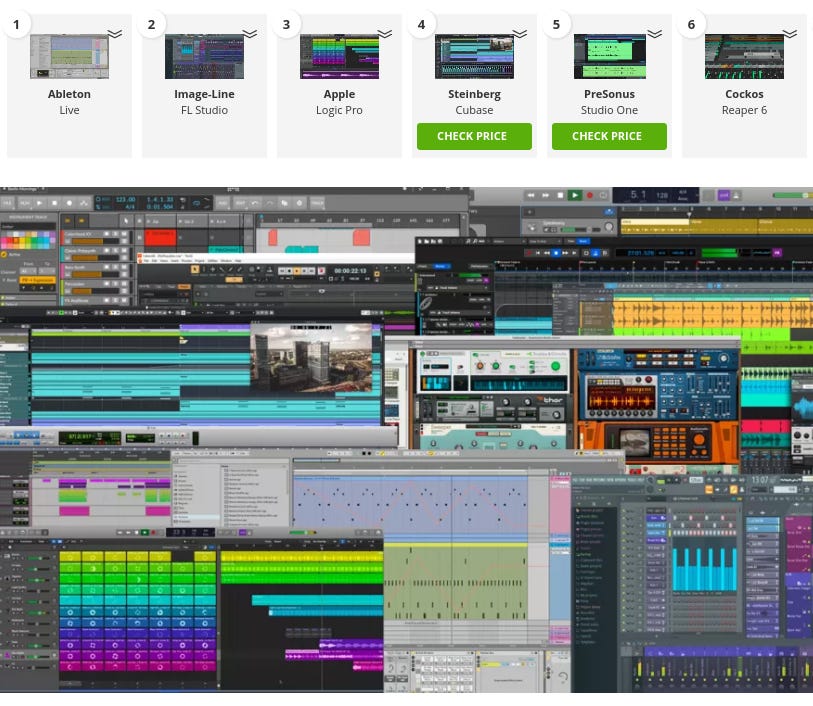The height and width of the screenshot is (706, 813).
Task: Click green play button in collage transport
Action: click(574, 195)
